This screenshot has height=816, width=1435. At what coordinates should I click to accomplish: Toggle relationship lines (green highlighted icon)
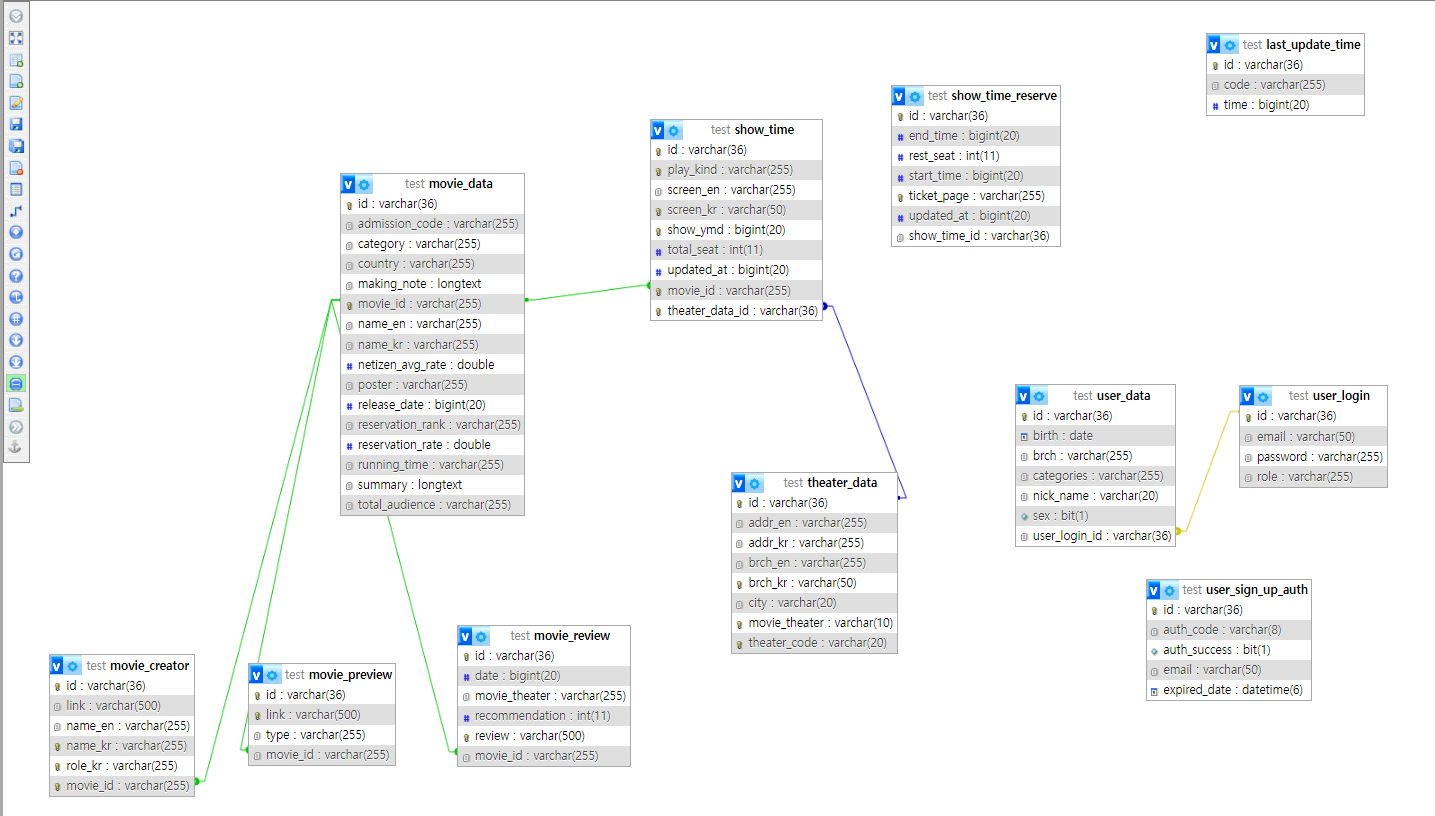(16, 384)
